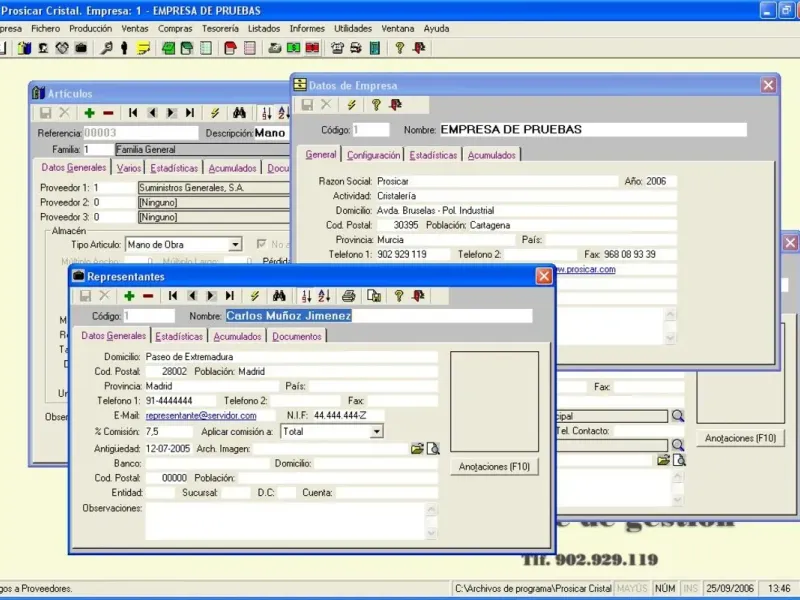This screenshot has height=600, width=800.
Task: Open the Utilidades menu
Action: 353,29
